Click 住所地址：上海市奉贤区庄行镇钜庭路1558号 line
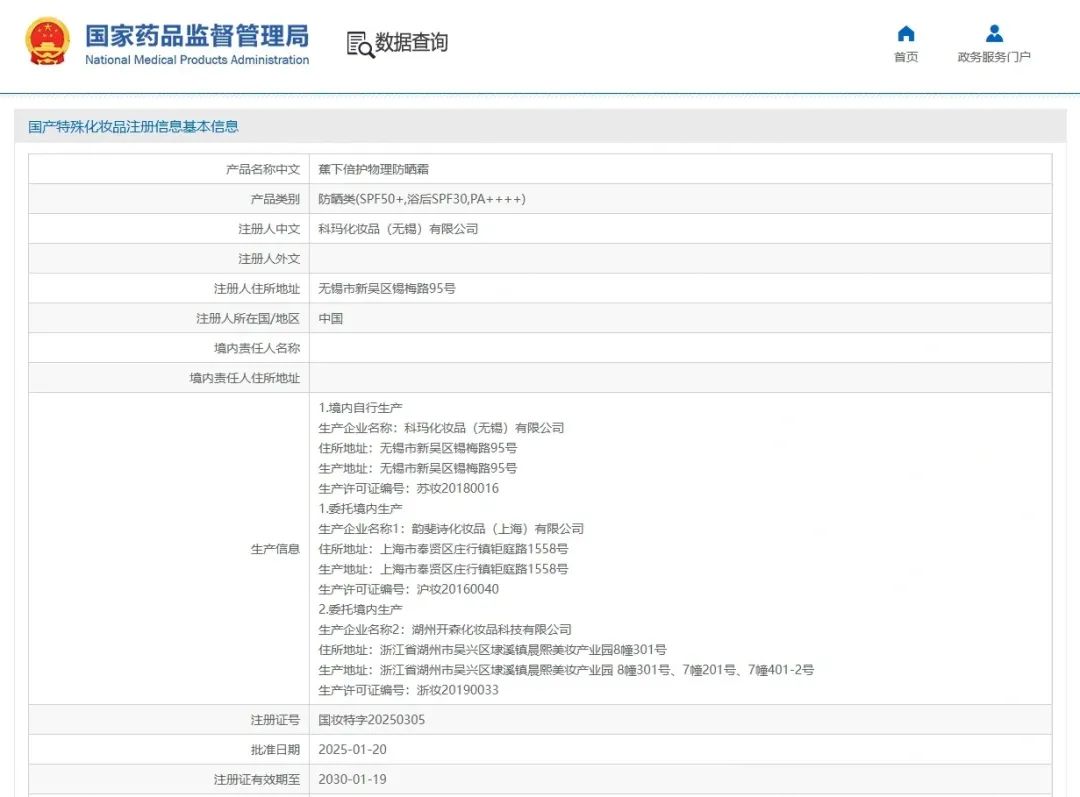 443,549
